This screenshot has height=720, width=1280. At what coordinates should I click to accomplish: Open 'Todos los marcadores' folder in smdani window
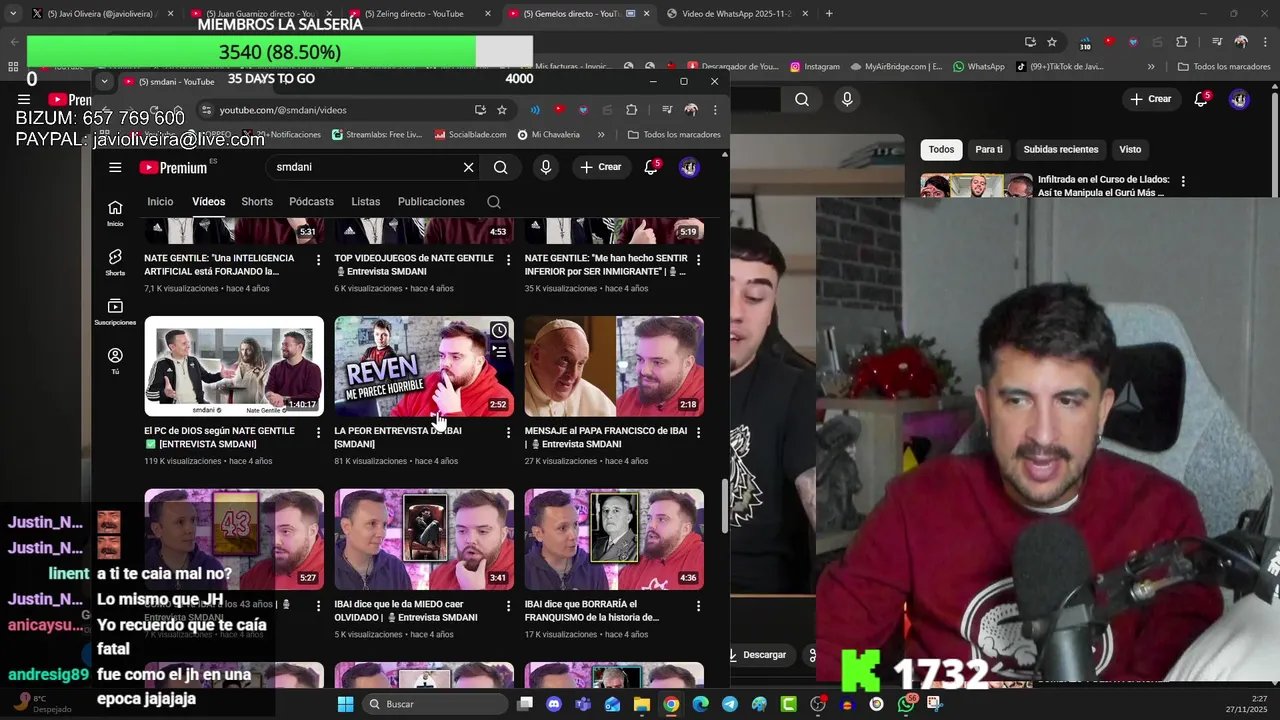pos(674,135)
